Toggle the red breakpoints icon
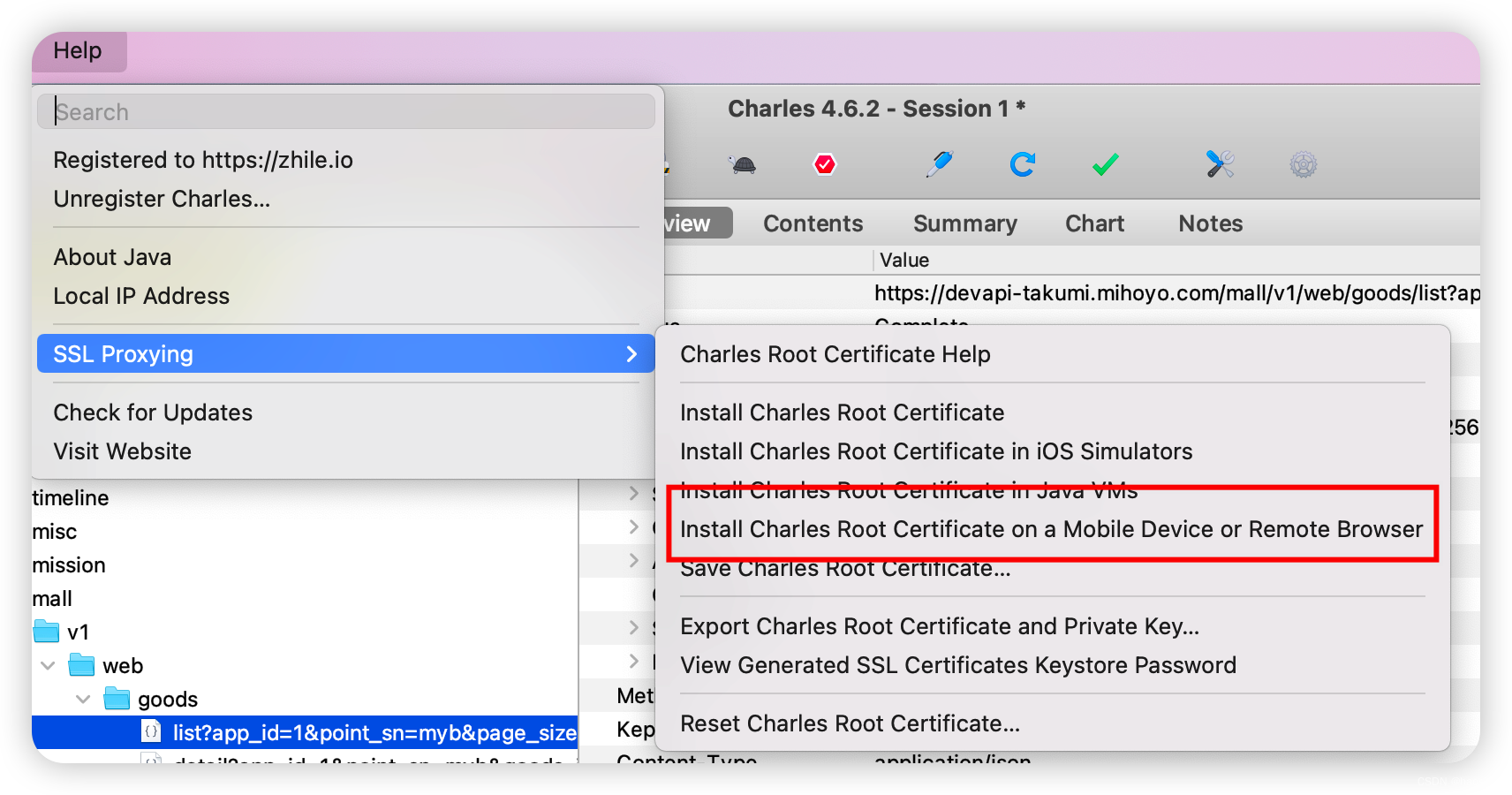Screen dimensions: 1512x795 [x=825, y=164]
